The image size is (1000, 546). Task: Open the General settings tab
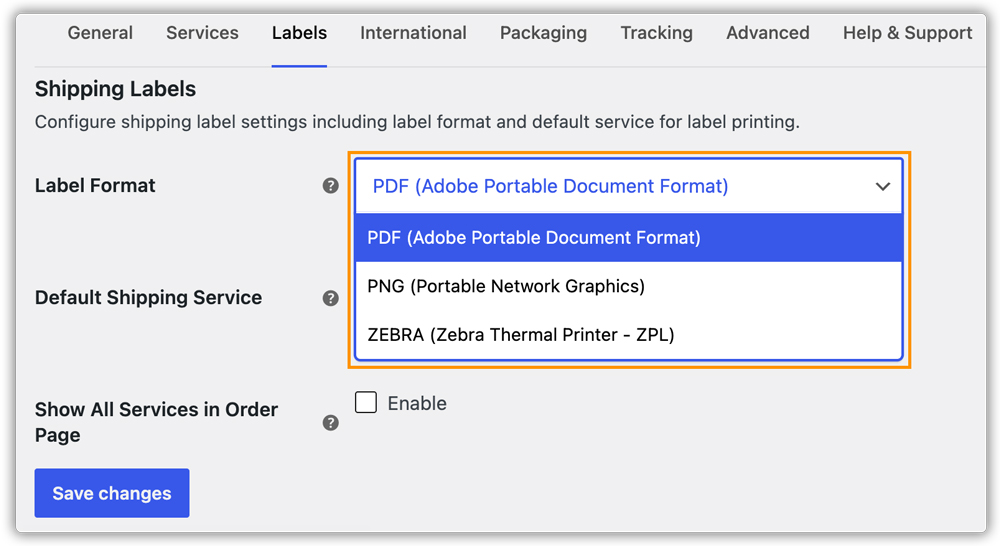pyautogui.click(x=100, y=33)
